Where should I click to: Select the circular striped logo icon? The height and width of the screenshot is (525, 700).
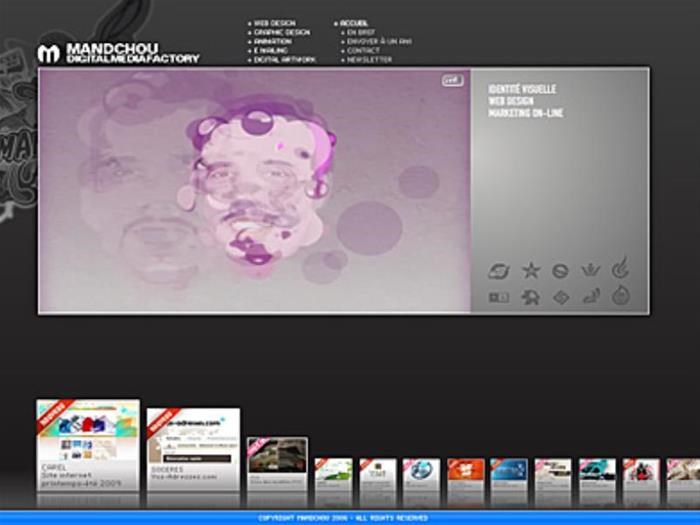(x=561, y=270)
